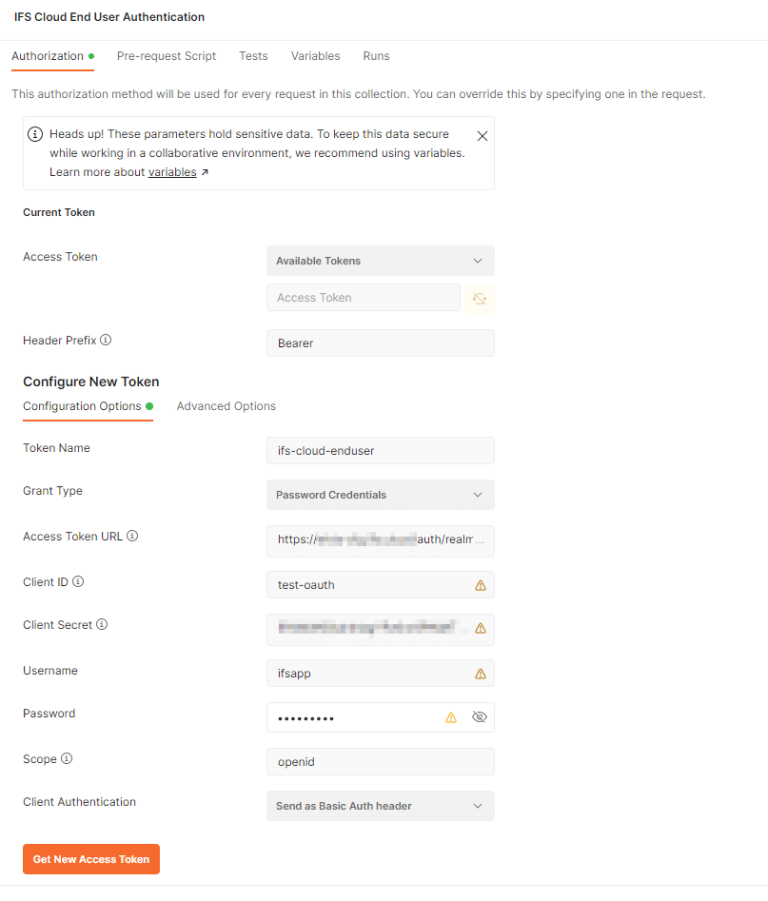This screenshot has height=901, width=768.
Task: Dismiss the Heads up notice
Action: point(482,135)
